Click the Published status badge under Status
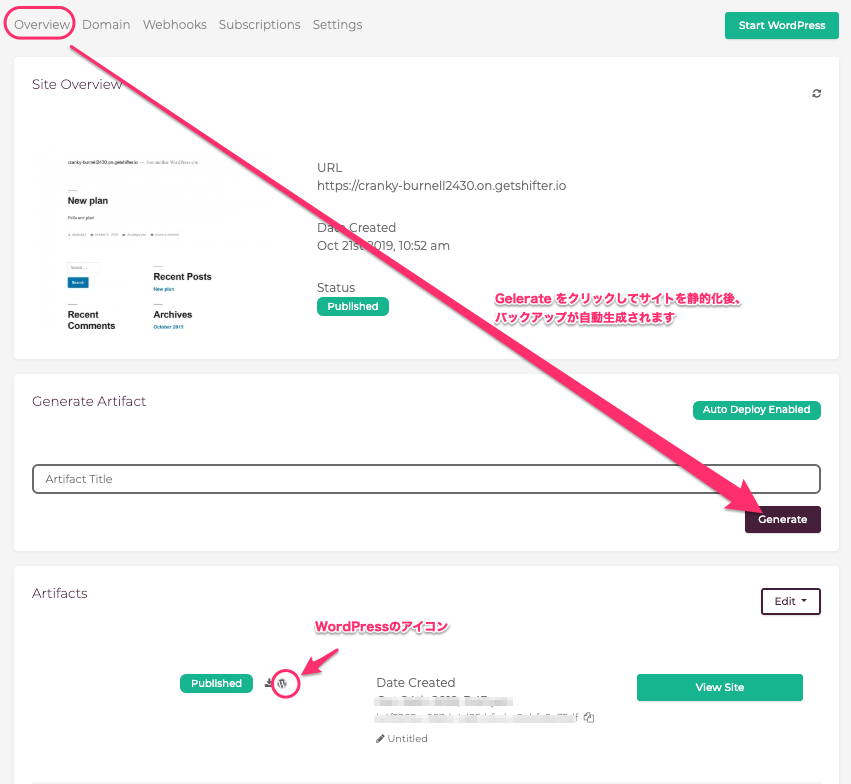 (x=353, y=307)
